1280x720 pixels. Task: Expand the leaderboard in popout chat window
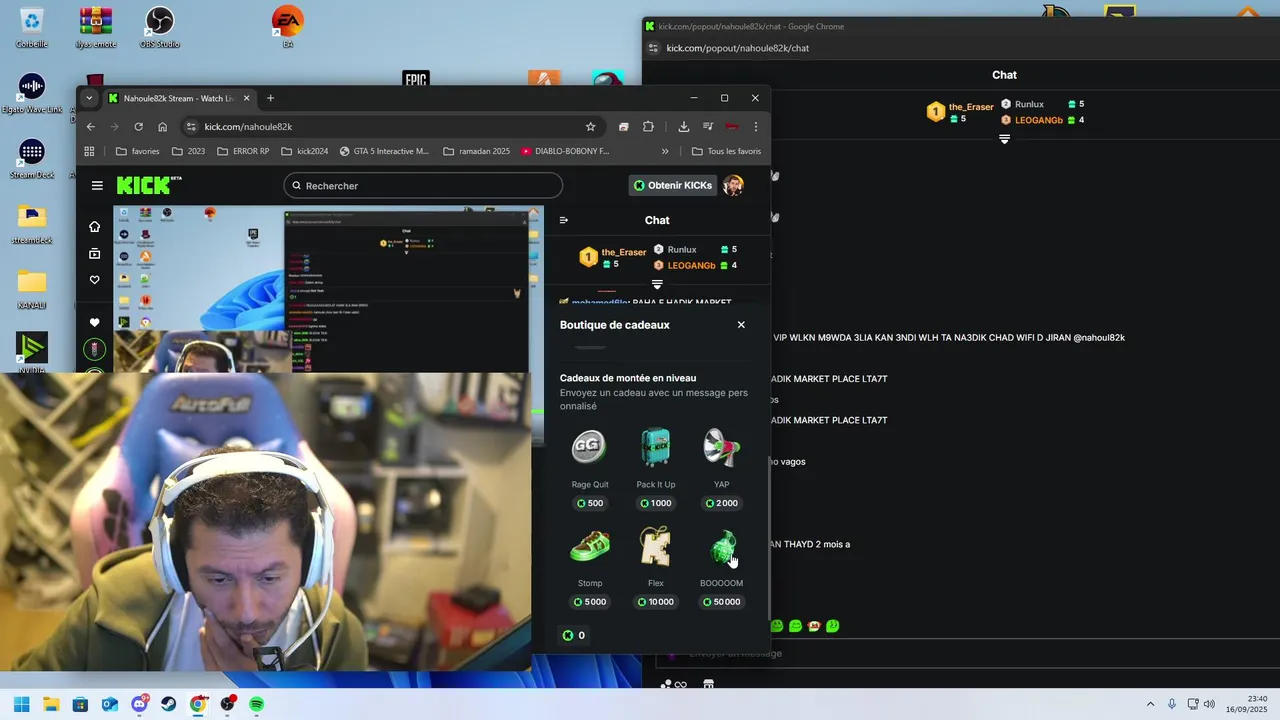click(1004, 140)
